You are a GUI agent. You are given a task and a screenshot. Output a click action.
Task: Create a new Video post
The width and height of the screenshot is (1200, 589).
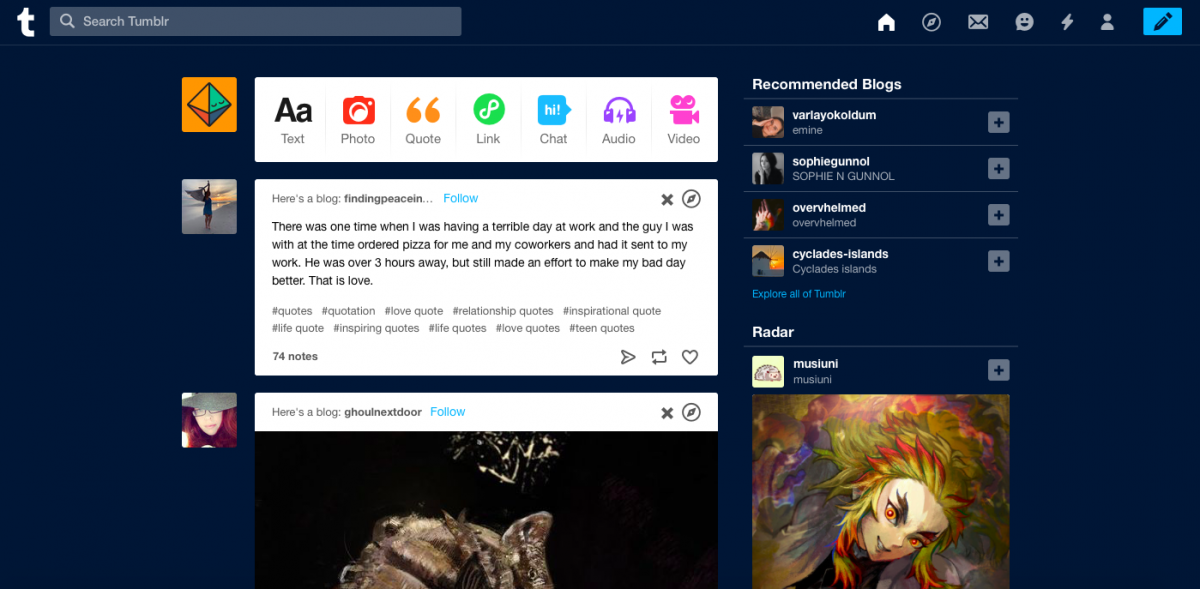683,119
